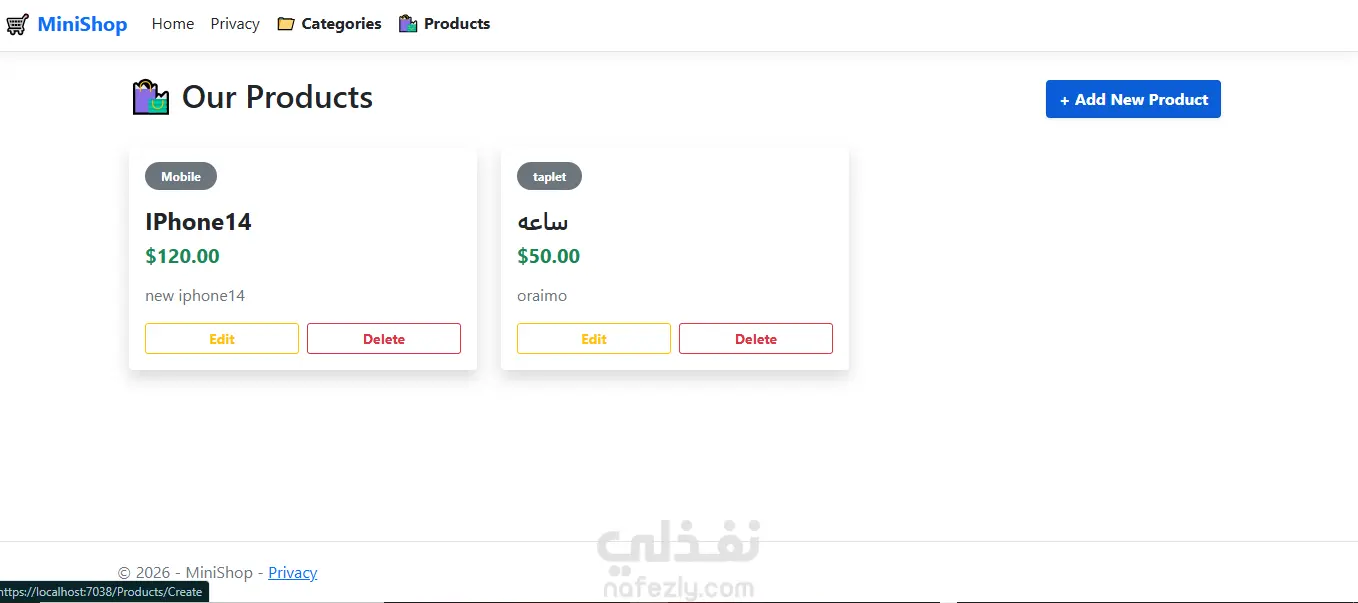Click the Our Products page heading
The image size is (1358, 603).
click(277, 98)
